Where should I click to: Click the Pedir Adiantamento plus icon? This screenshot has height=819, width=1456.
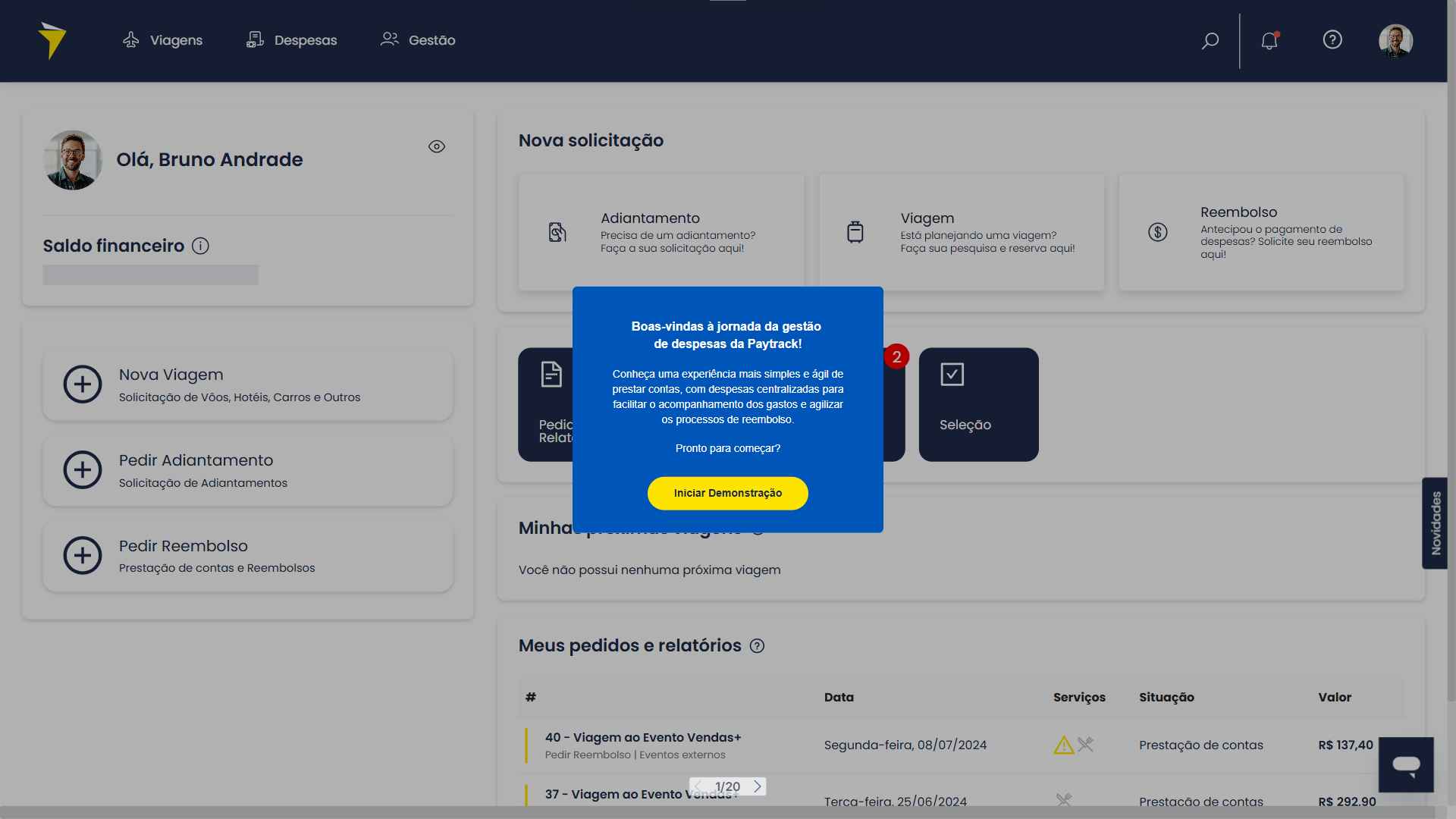83,470
